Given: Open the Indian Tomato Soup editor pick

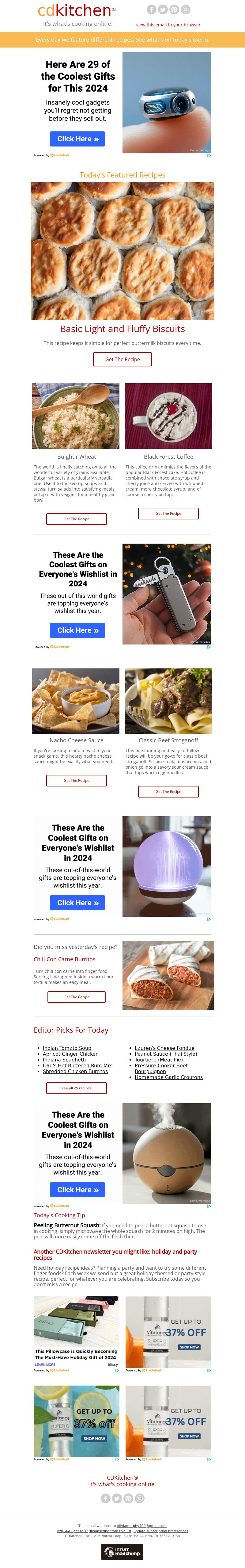Looking at the screenshot, I should click(x=67, y=1048).
